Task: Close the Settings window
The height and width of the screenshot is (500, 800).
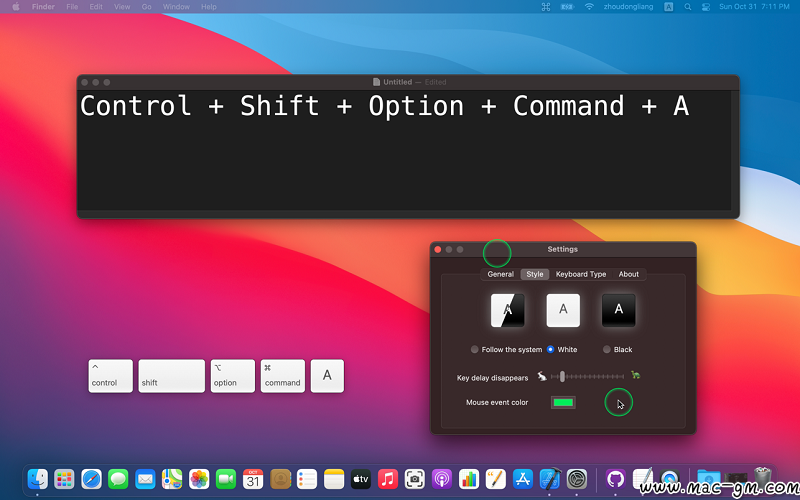Action: click(438, 249)
